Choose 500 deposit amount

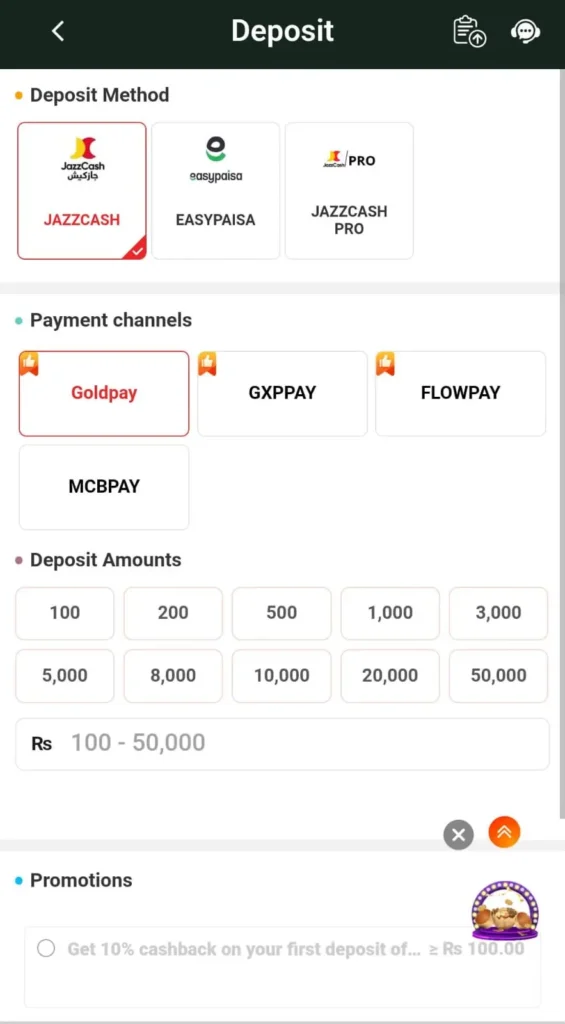tap(282, 613)
